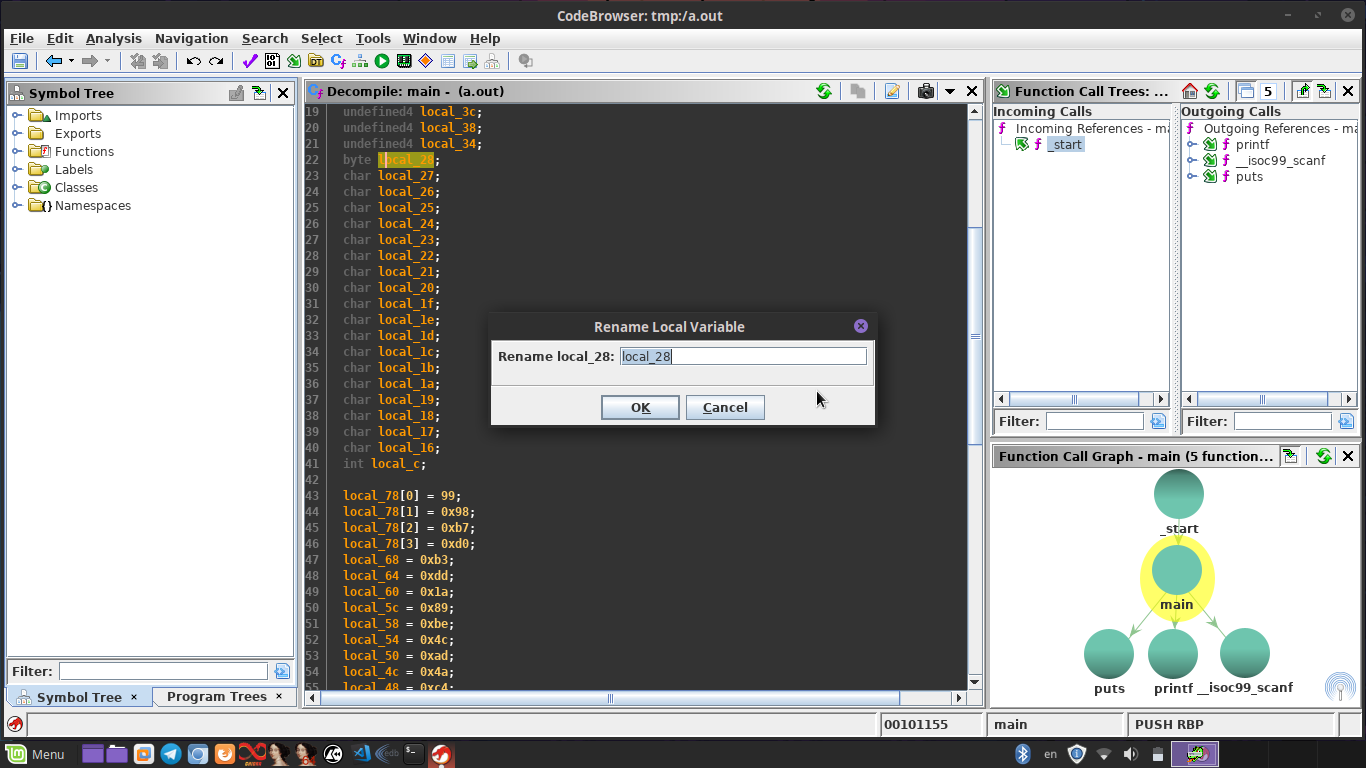Viewport: 1366px width, 768px height.
Task: Re-decompile using Decompile panel refresh icon
Action: point(824,91)
